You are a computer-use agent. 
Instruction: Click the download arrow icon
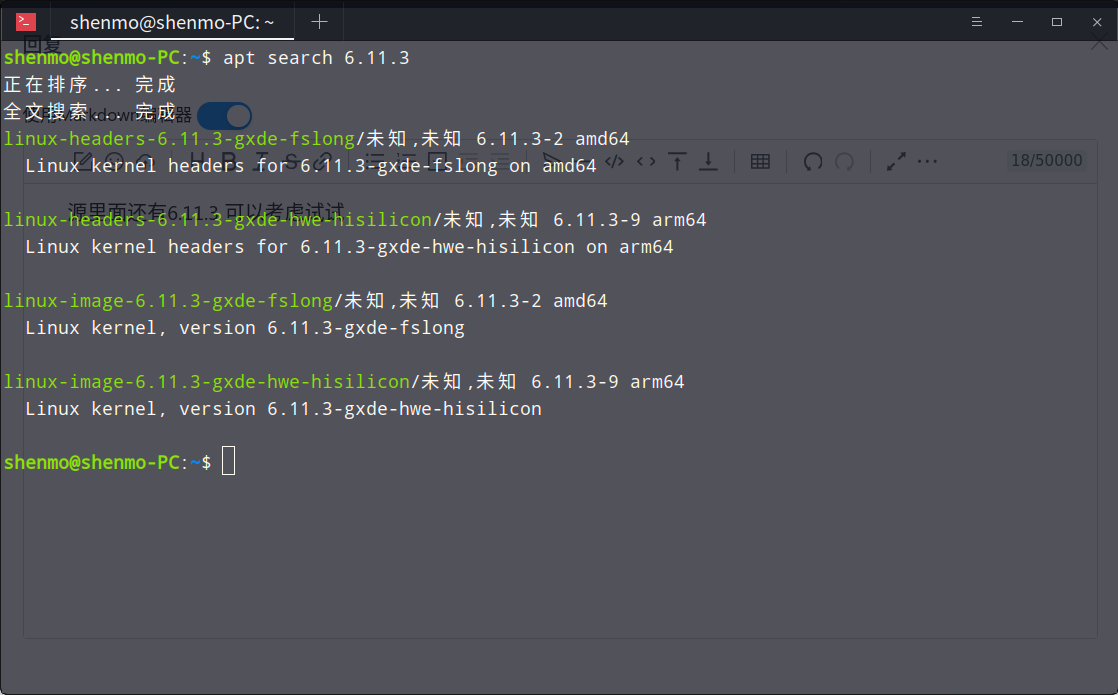point(708,161)
